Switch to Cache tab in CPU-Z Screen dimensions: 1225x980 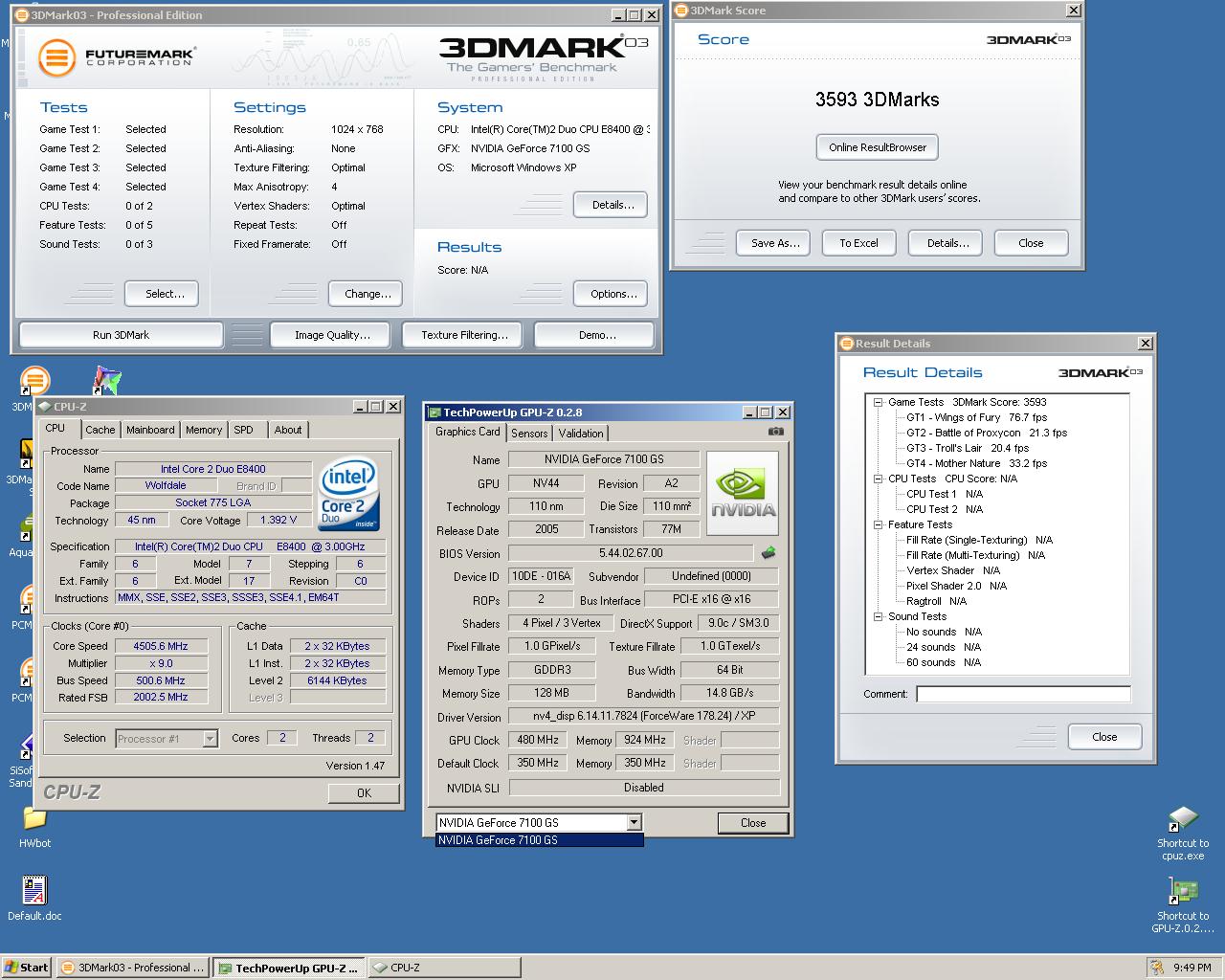click(100, 430)
